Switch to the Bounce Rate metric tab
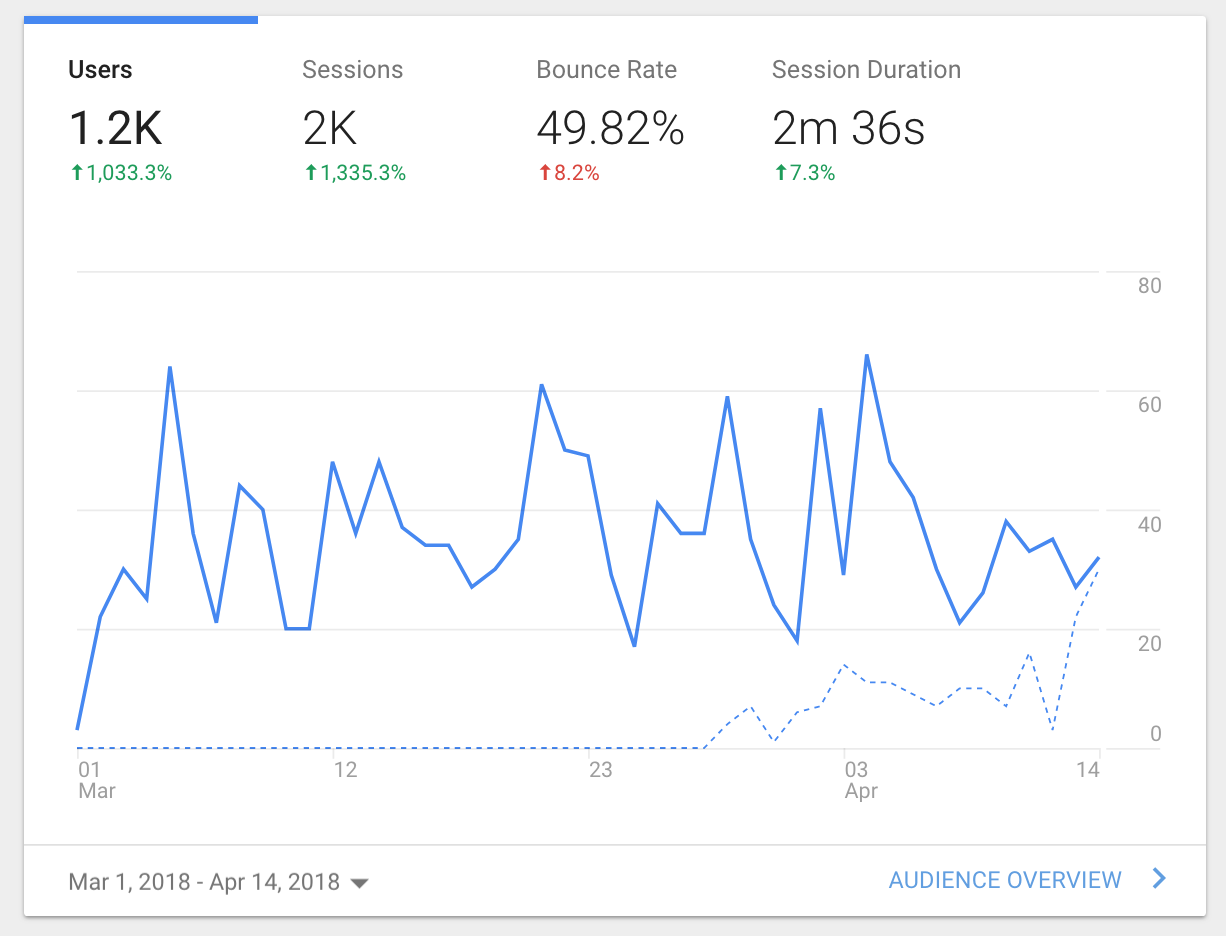This screenshot has height=936, width=1226. point(609,120)
